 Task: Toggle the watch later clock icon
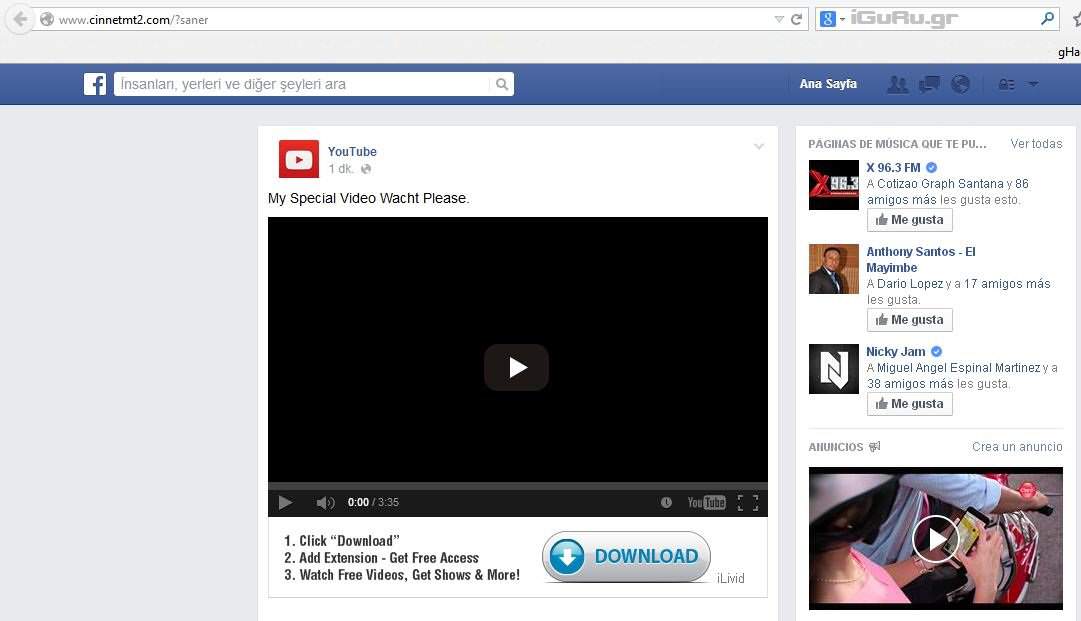(x=666, y=503)
